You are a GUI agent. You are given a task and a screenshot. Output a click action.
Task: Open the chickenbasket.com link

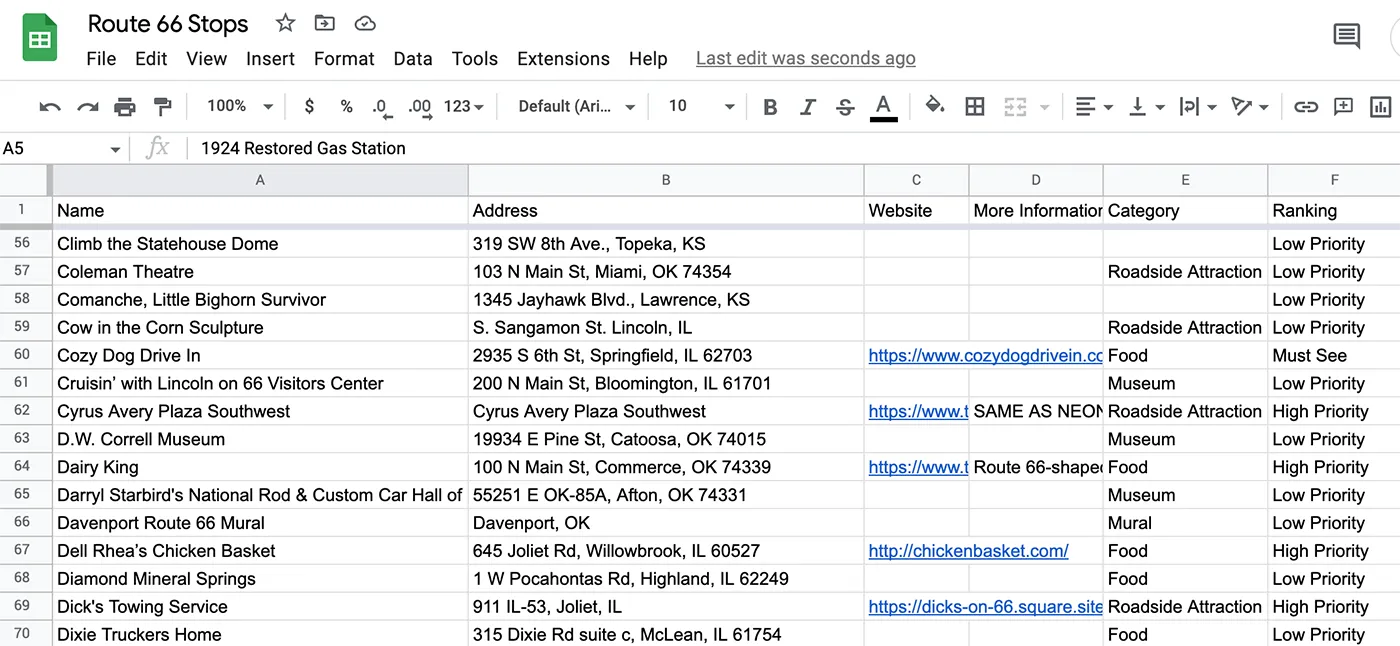coord(968,551)
